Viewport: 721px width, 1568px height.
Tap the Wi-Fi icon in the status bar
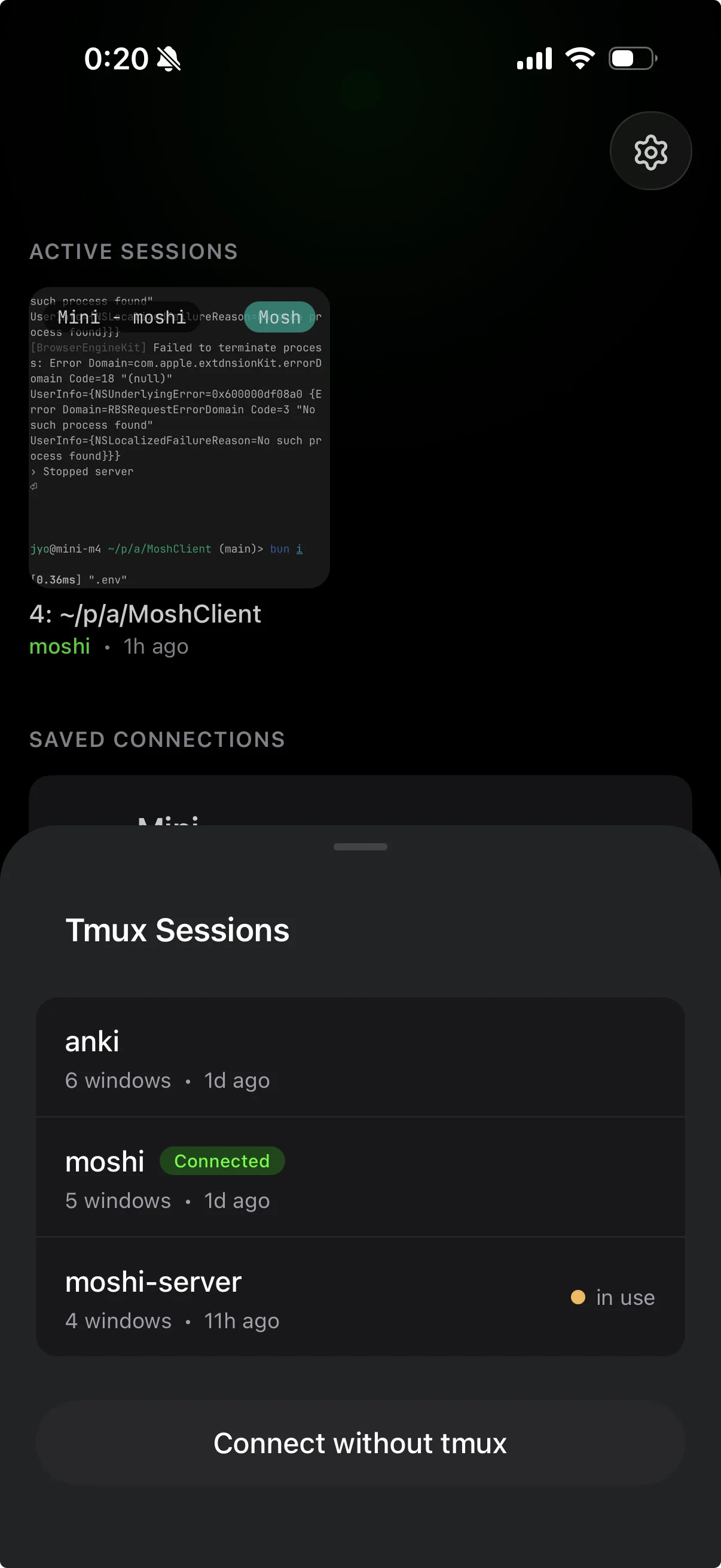pos(579,57)
